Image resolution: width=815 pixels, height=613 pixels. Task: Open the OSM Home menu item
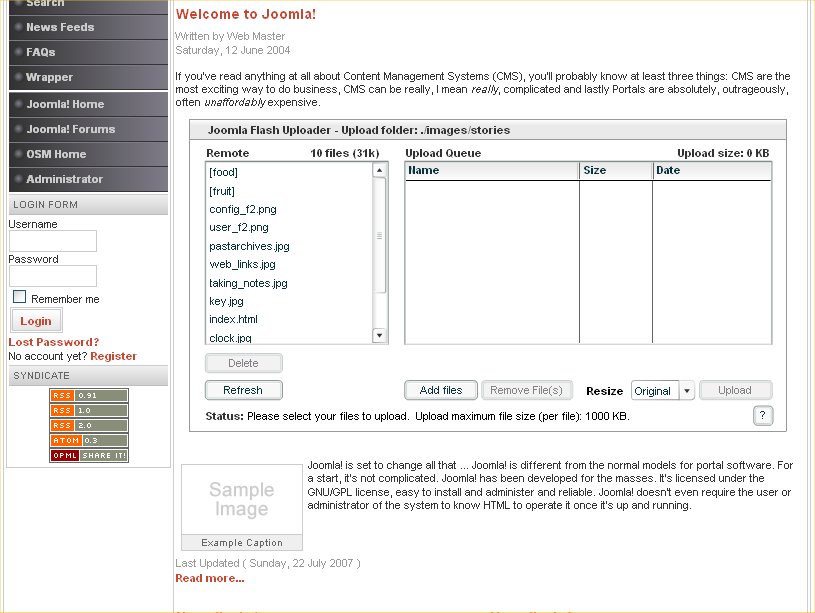pyautogui.click(x=88, y=154)
